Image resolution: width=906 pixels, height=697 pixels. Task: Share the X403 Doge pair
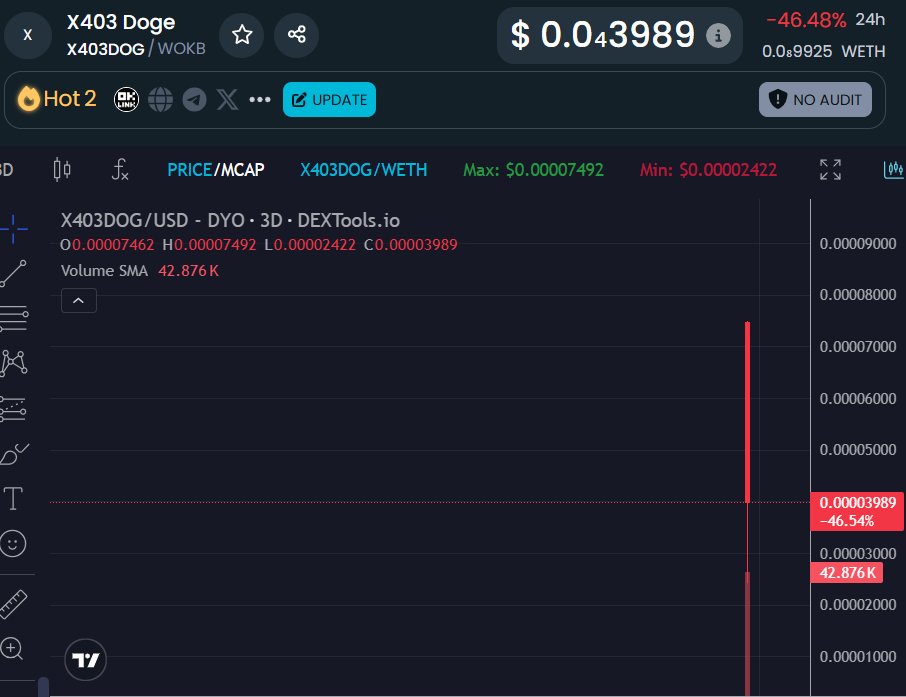[296, 35]
